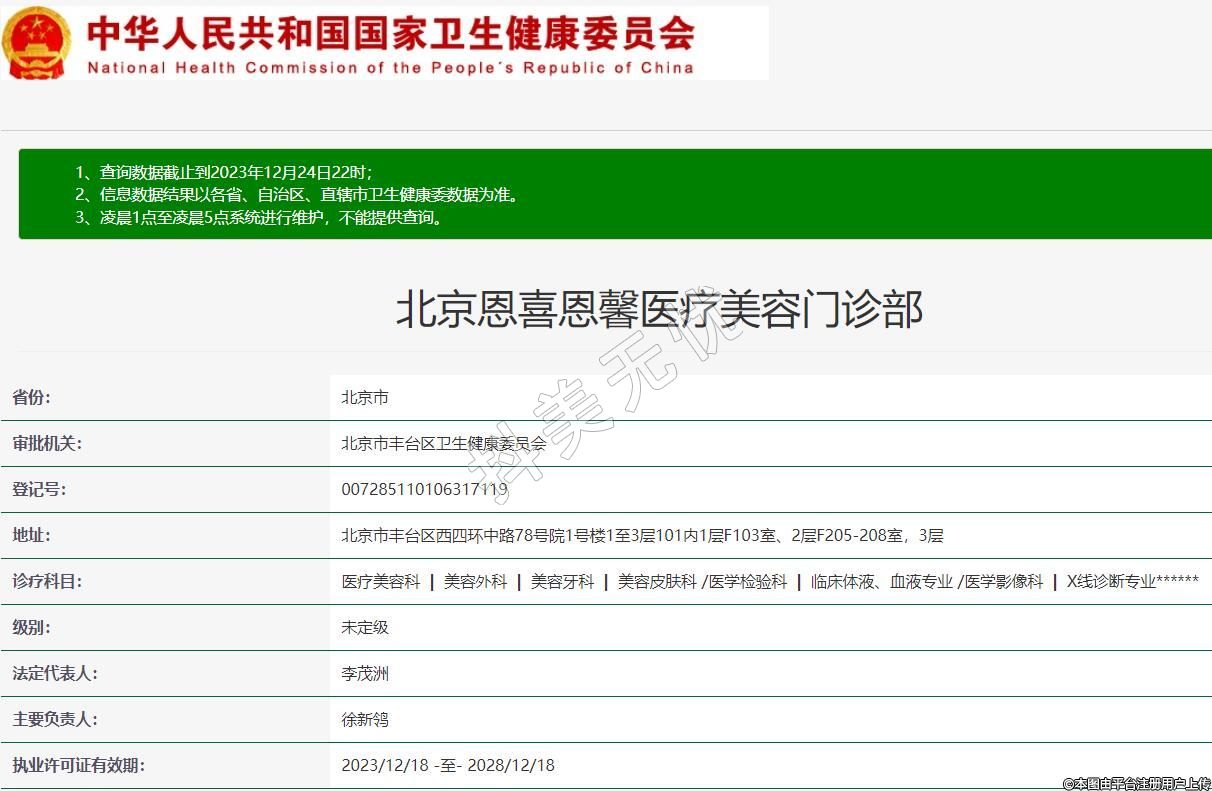Click the person in charge name 徐新鸰

point(365,719)
